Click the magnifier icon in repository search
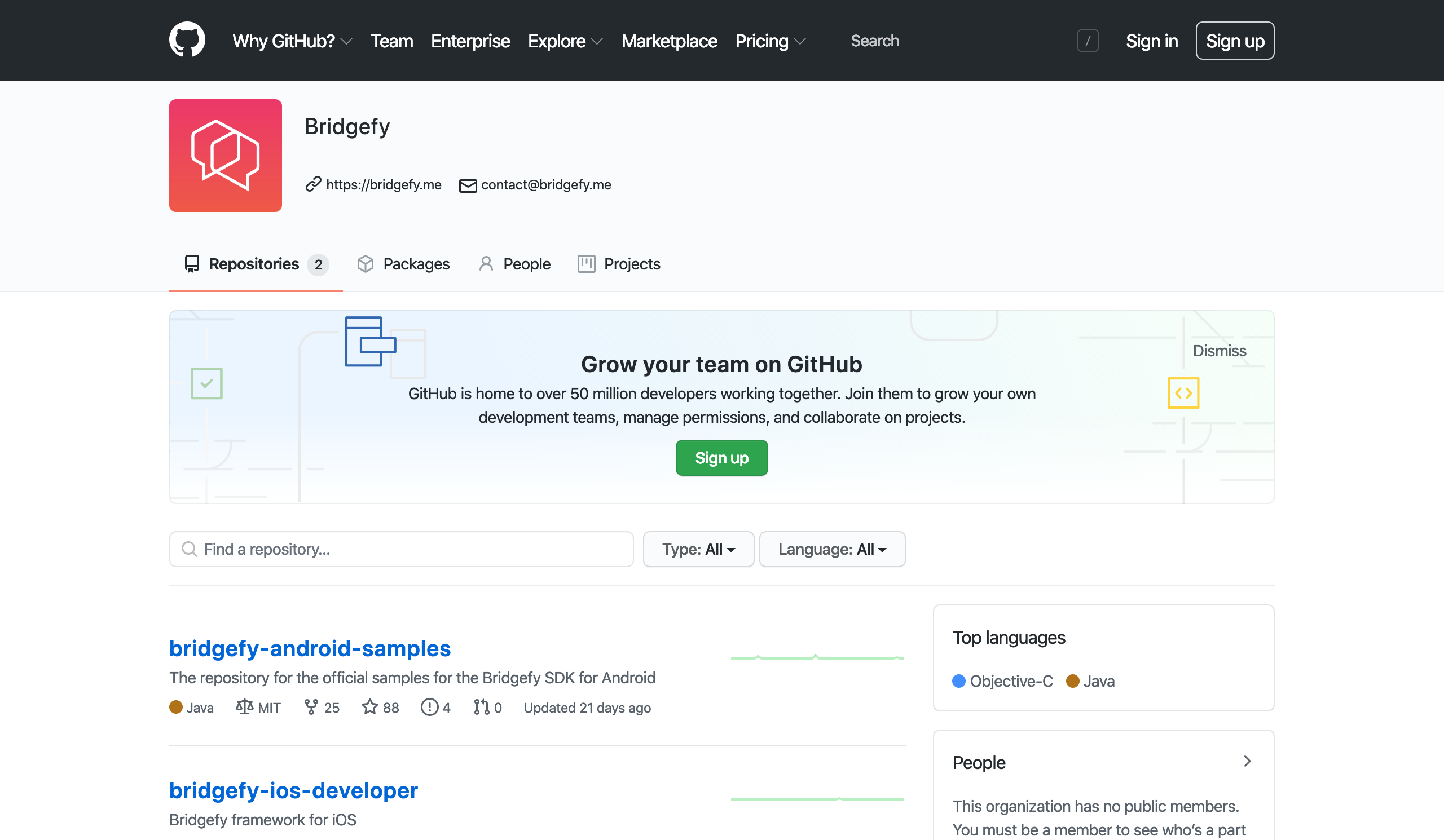Screen dimensions: 1444x840 click(x=189, y=549)
